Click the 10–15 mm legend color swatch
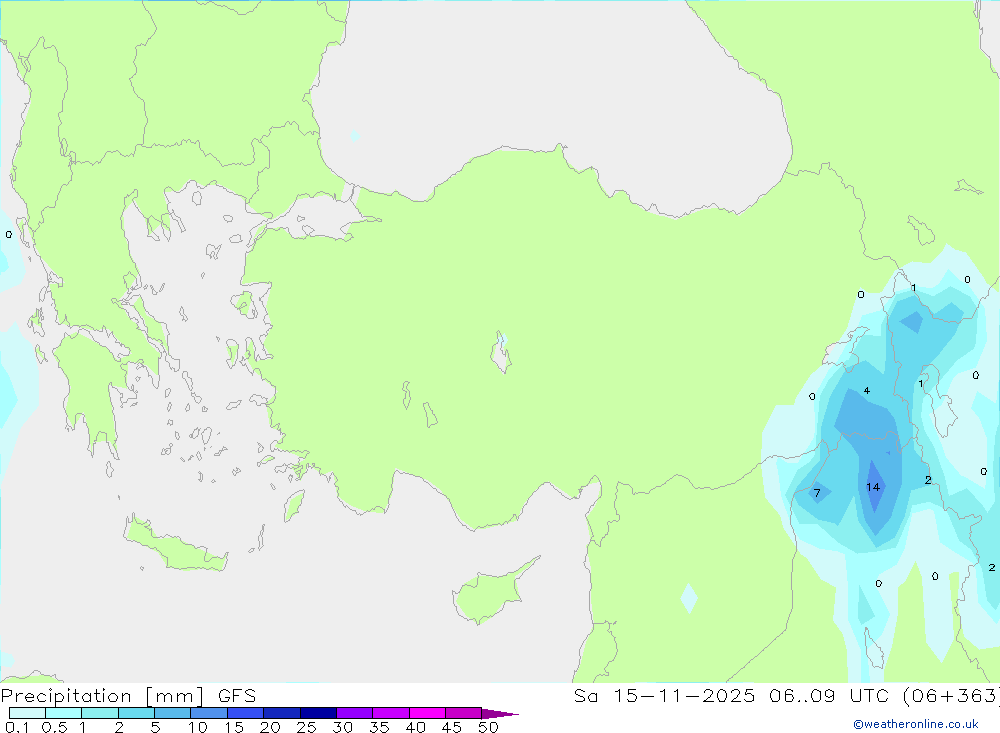The image size is (1000, 733). (x=209, y=713)
